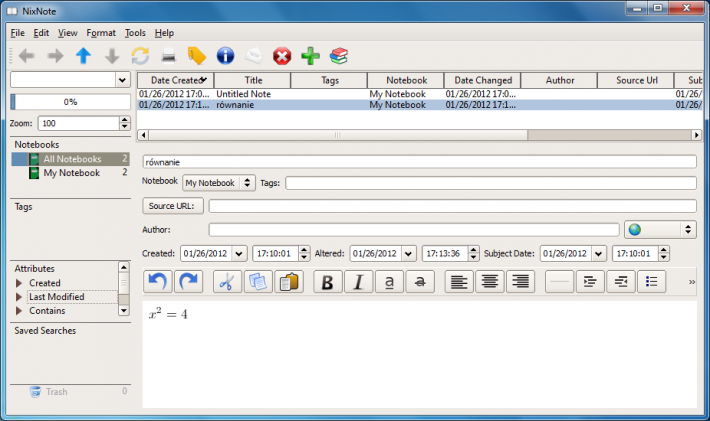Add a new note with the green plus icon

coord(310,56)
